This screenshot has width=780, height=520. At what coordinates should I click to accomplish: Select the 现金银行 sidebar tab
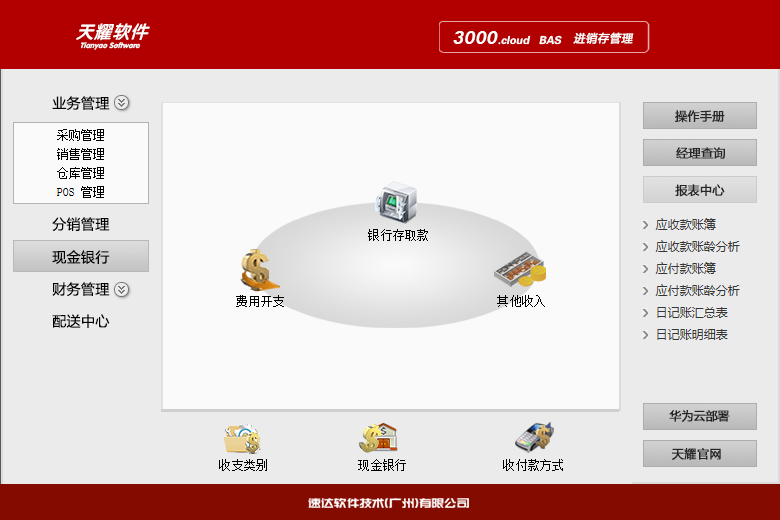point(81,256)
